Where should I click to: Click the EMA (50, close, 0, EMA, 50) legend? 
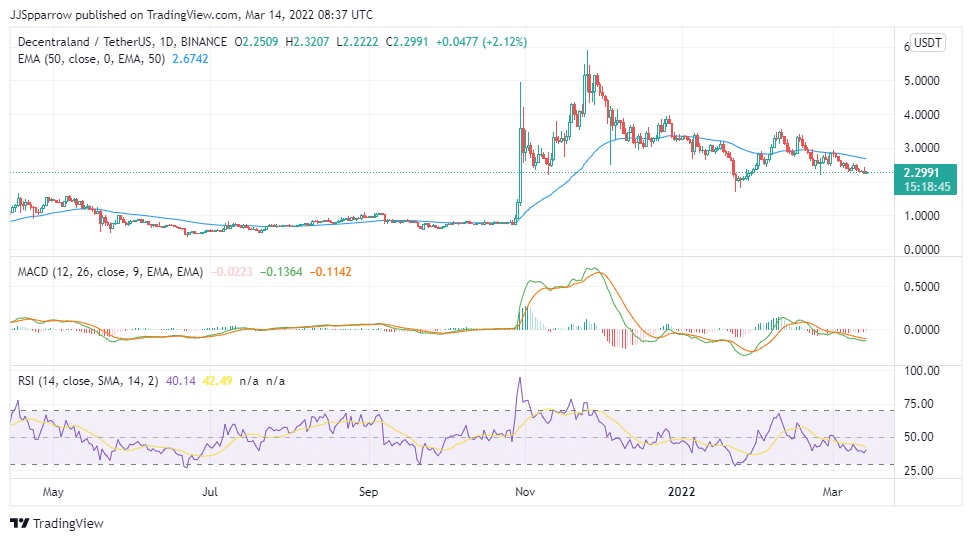point(91,59)
